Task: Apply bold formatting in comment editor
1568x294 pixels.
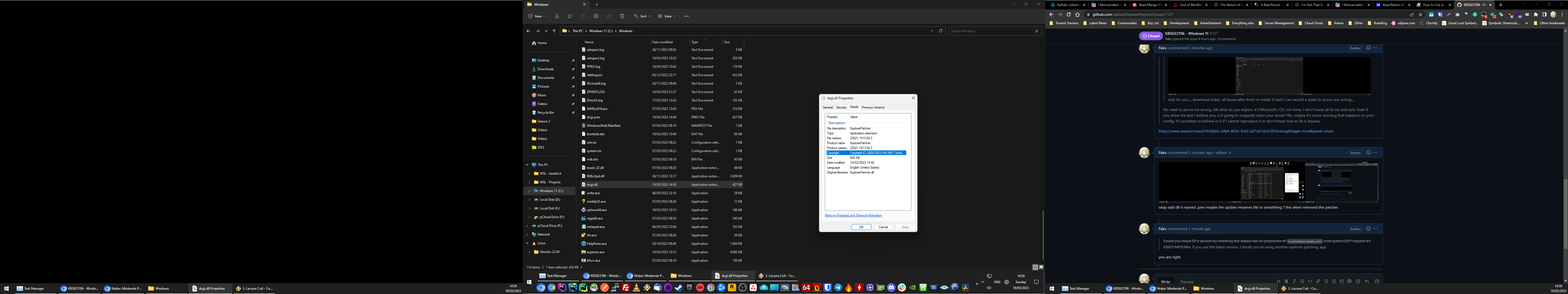Action: [1286, 281]
